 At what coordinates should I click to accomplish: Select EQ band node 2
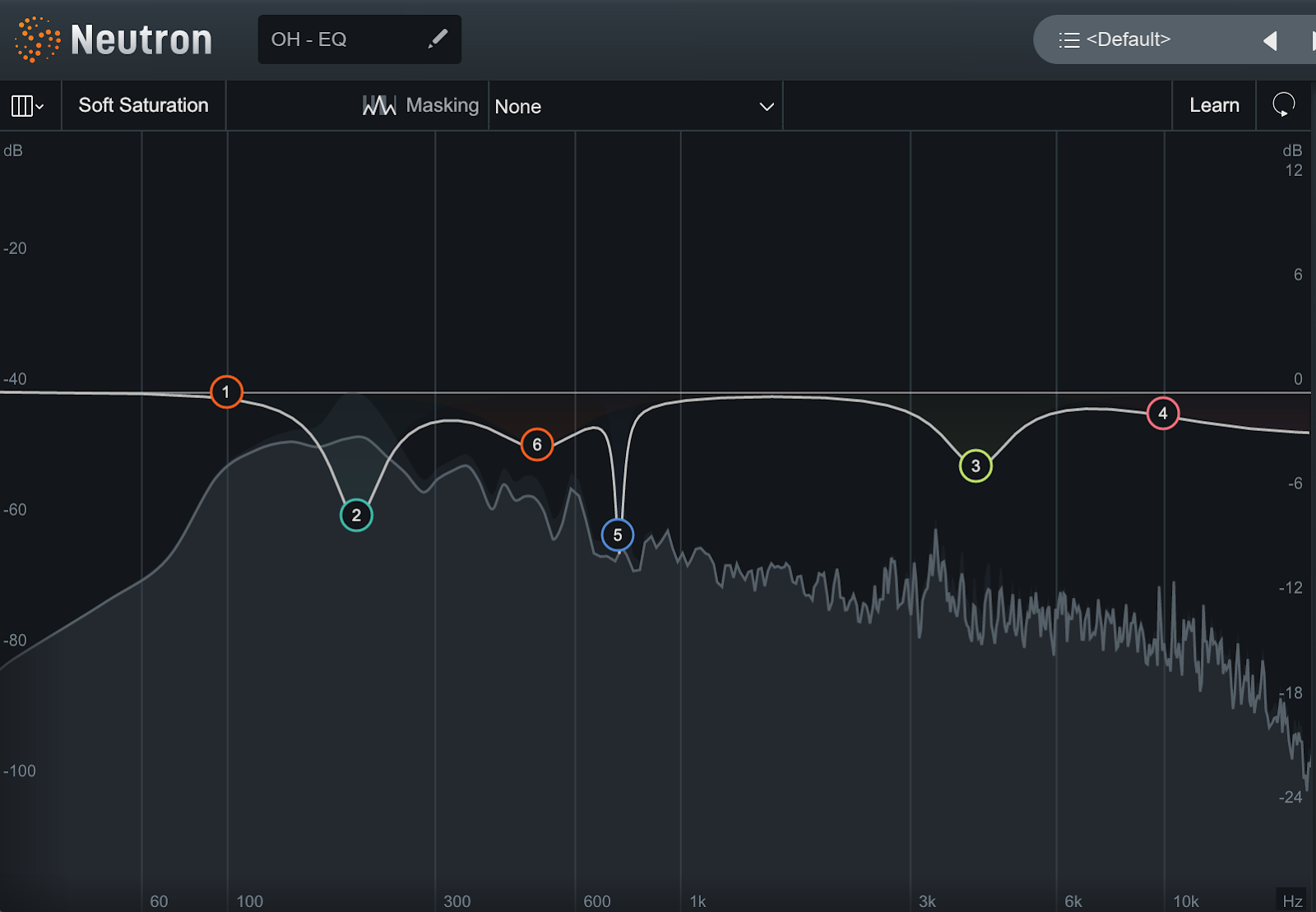coord(356,516)
